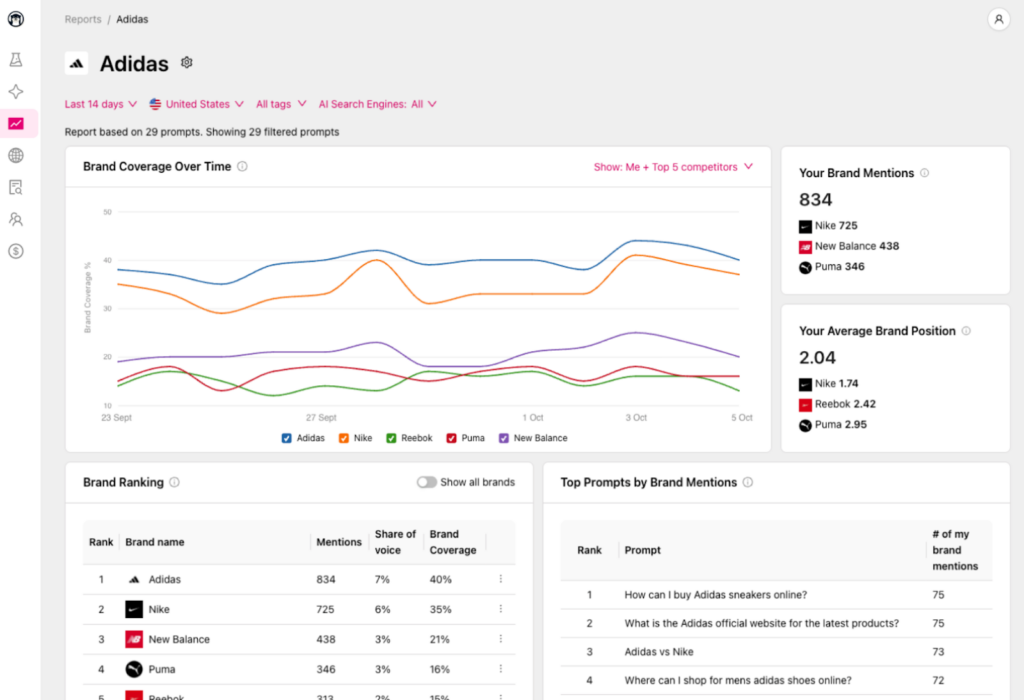Open the analytics chart icon in the sidebar
Viewport: 1024px width, 700px height.
click(x=15, y=123)
